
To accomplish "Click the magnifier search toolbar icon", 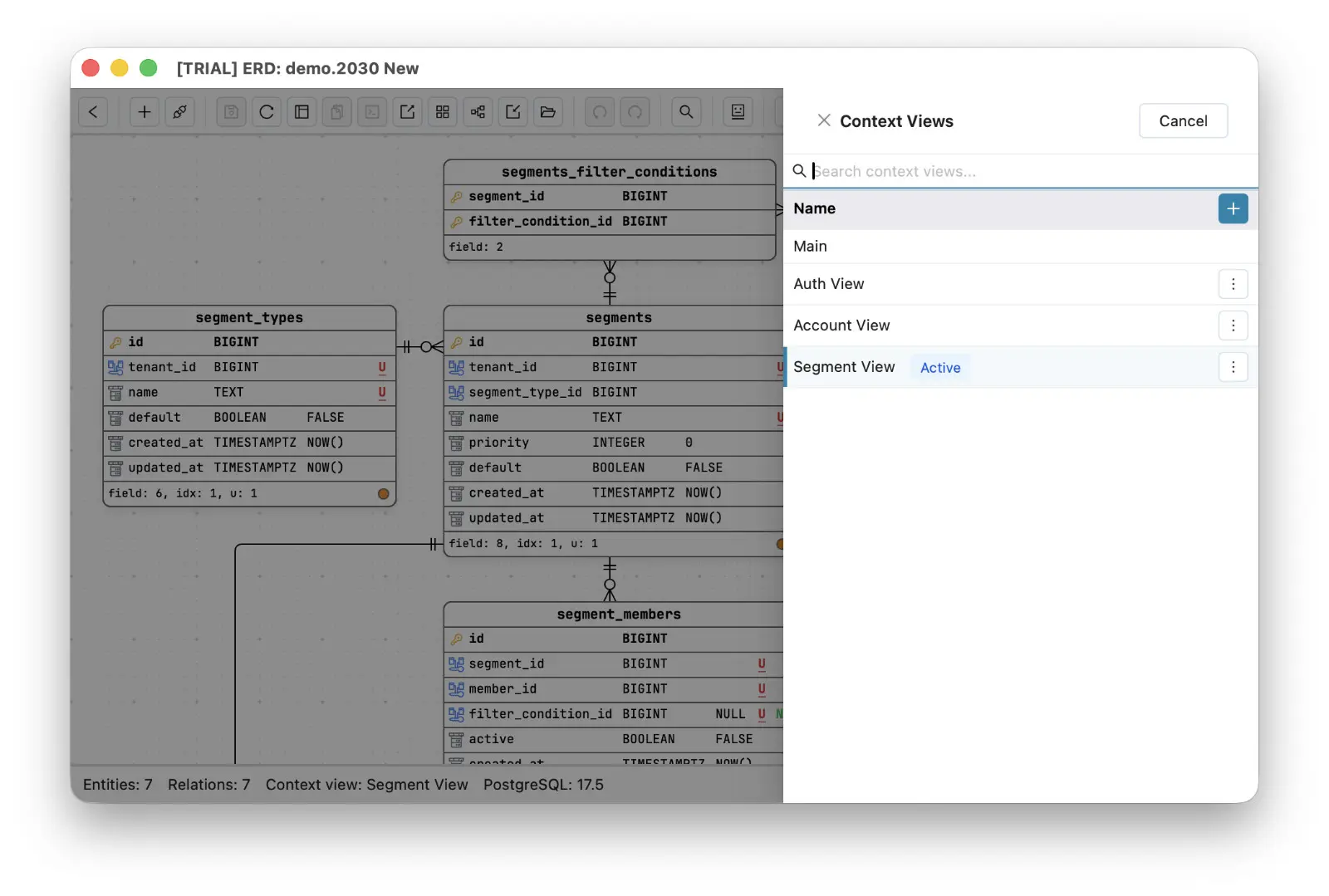I will [x=686, y=112].
